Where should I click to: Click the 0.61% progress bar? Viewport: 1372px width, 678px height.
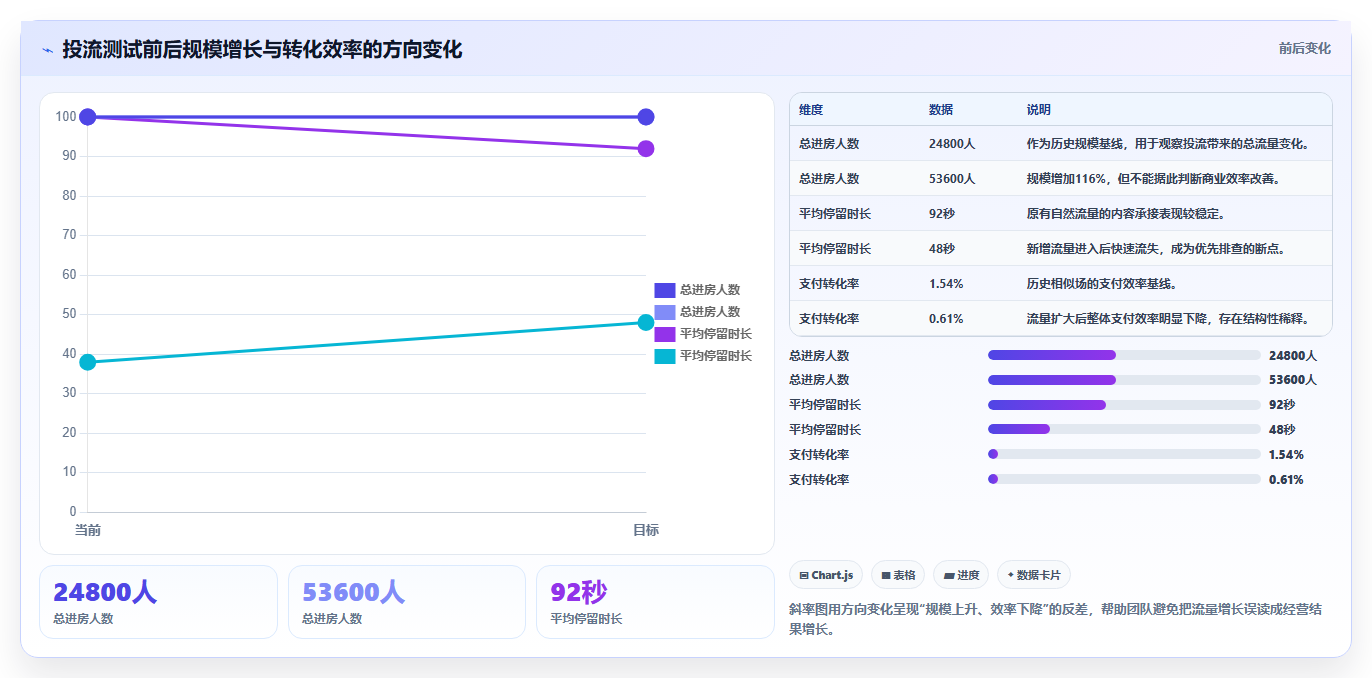coord(1124,479)
